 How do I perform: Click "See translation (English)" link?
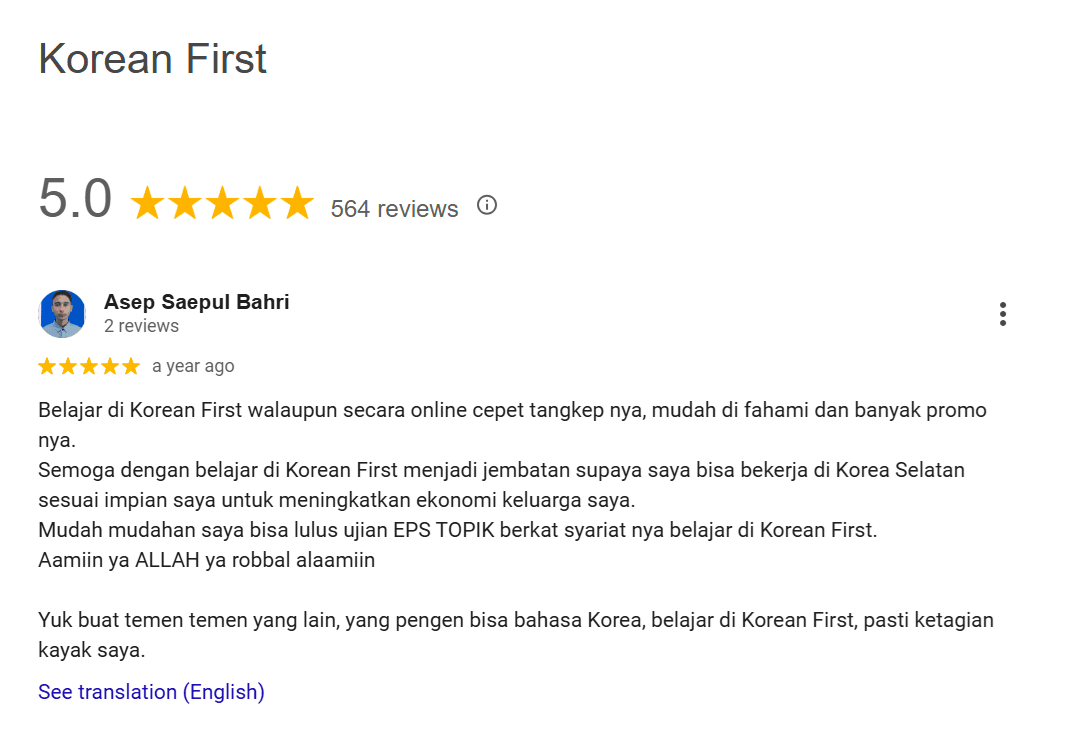[151, 692]
